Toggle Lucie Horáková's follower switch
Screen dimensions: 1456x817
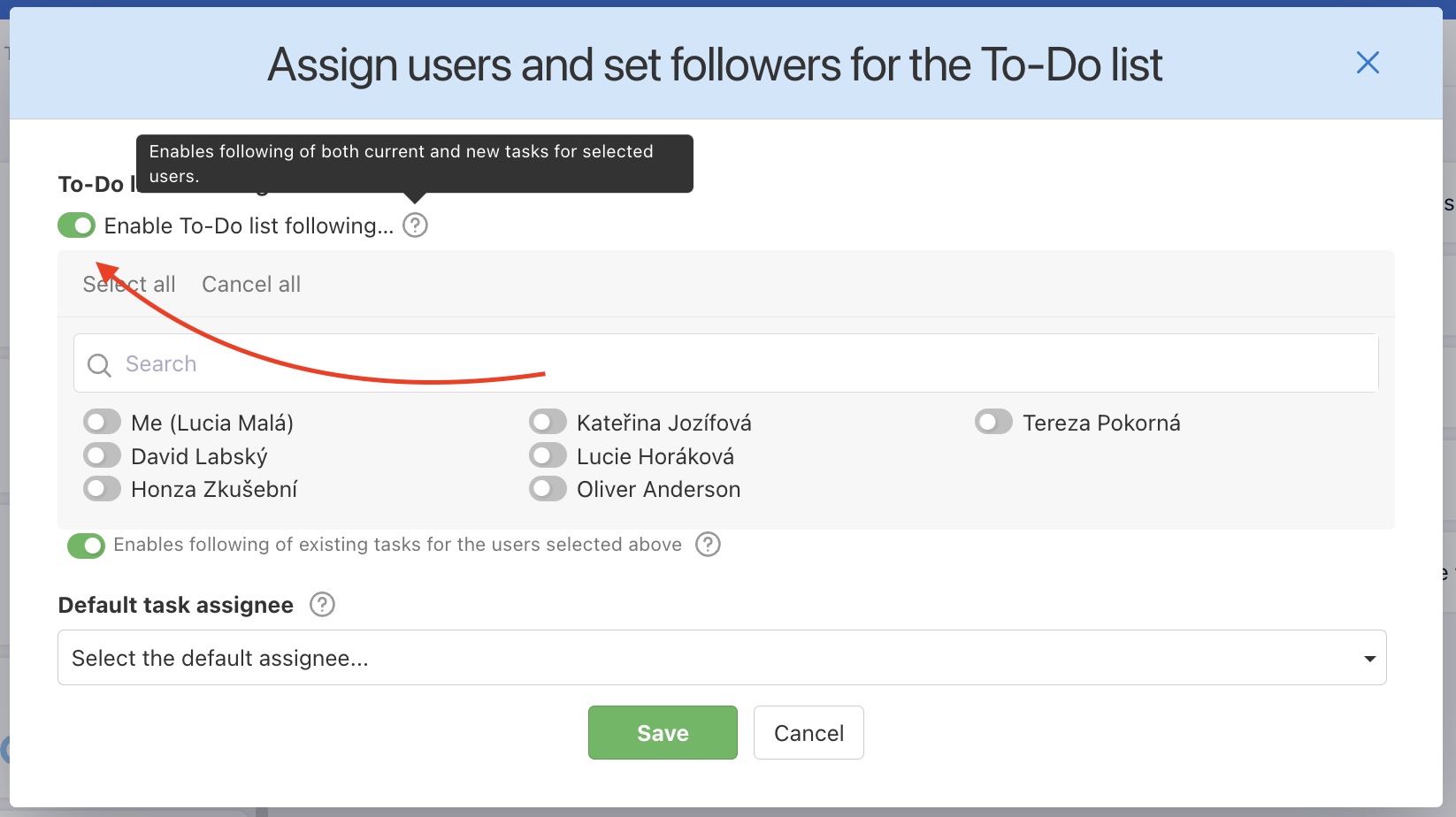[x=547, y=455]
